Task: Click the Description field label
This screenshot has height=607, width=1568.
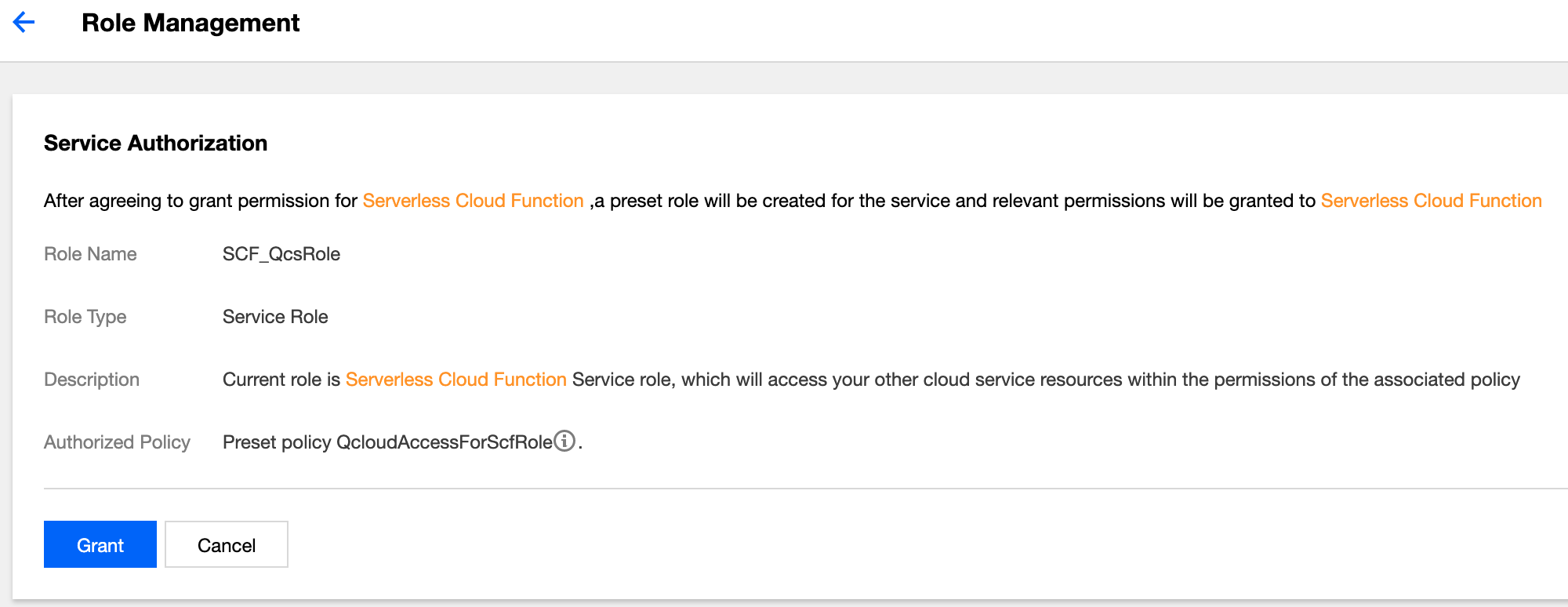Action: coord(92,380)
